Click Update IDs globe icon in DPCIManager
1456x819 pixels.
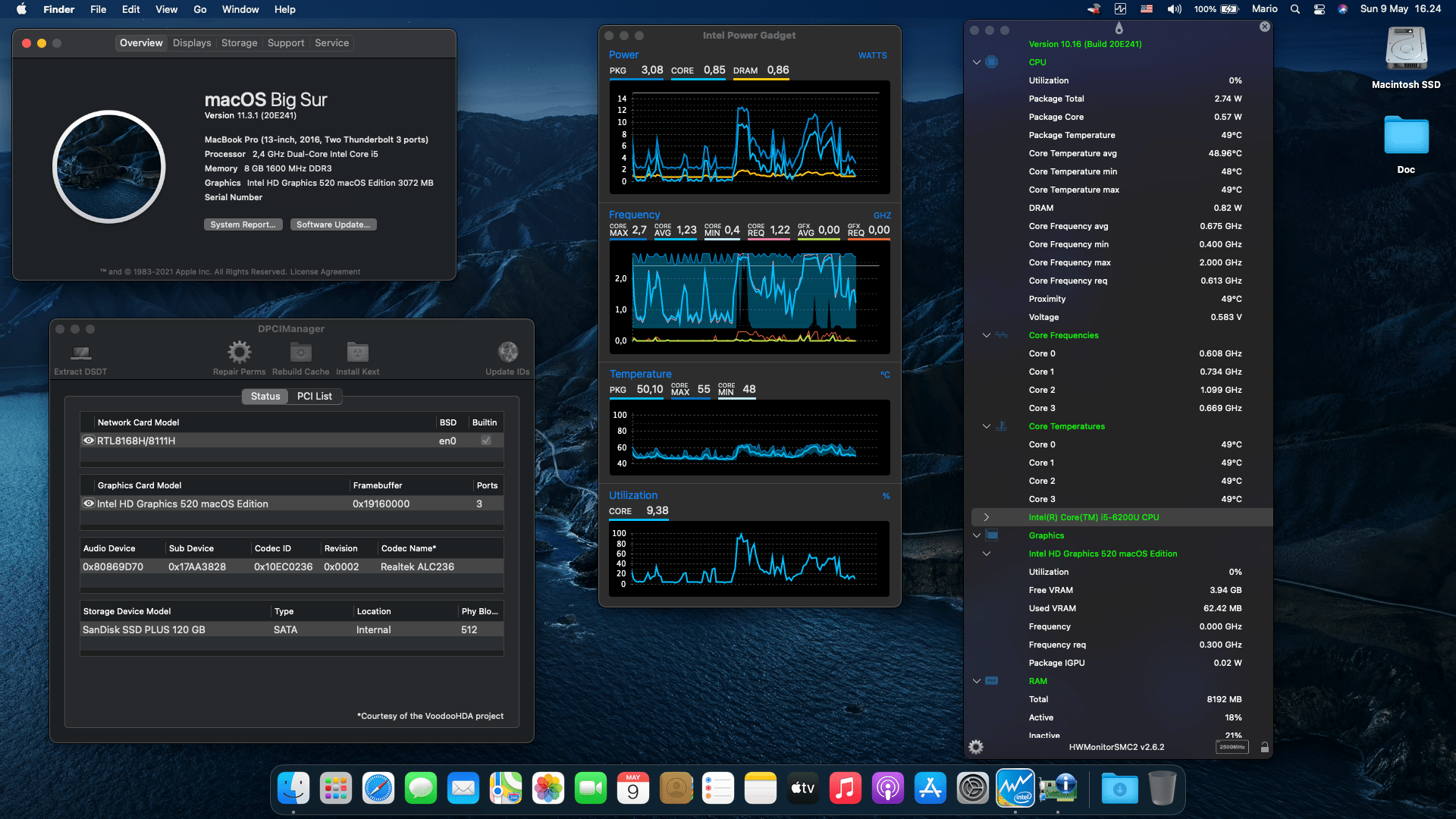[x=508, y=352]
